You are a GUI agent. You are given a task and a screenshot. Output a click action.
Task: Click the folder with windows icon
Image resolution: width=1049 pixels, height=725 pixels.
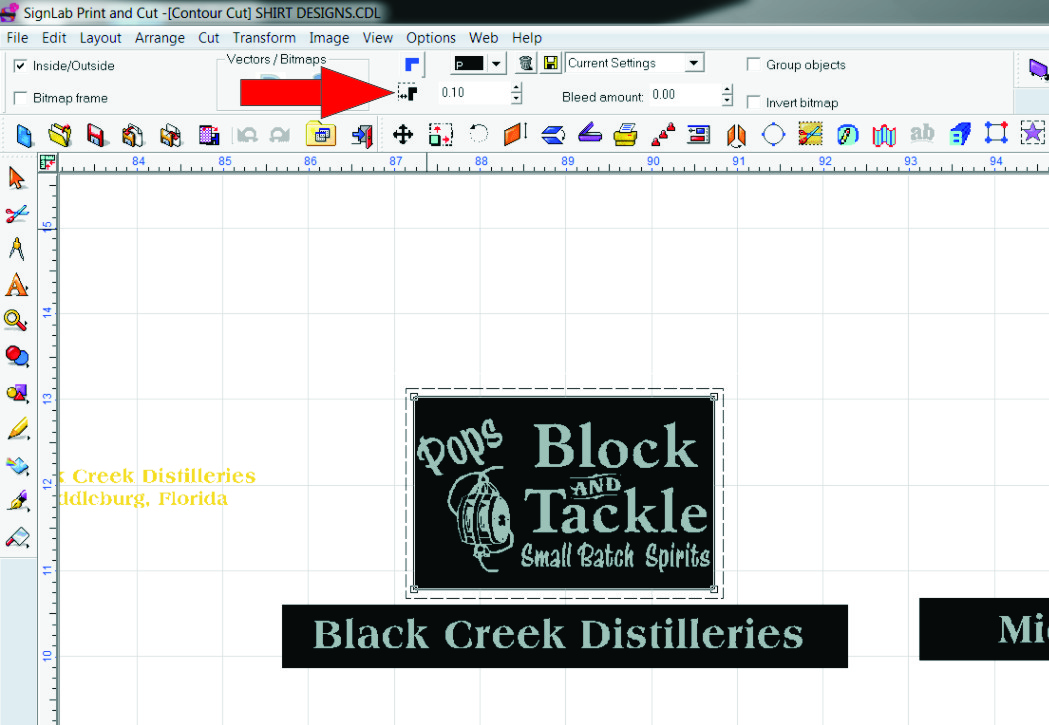[x=321, y=134]
